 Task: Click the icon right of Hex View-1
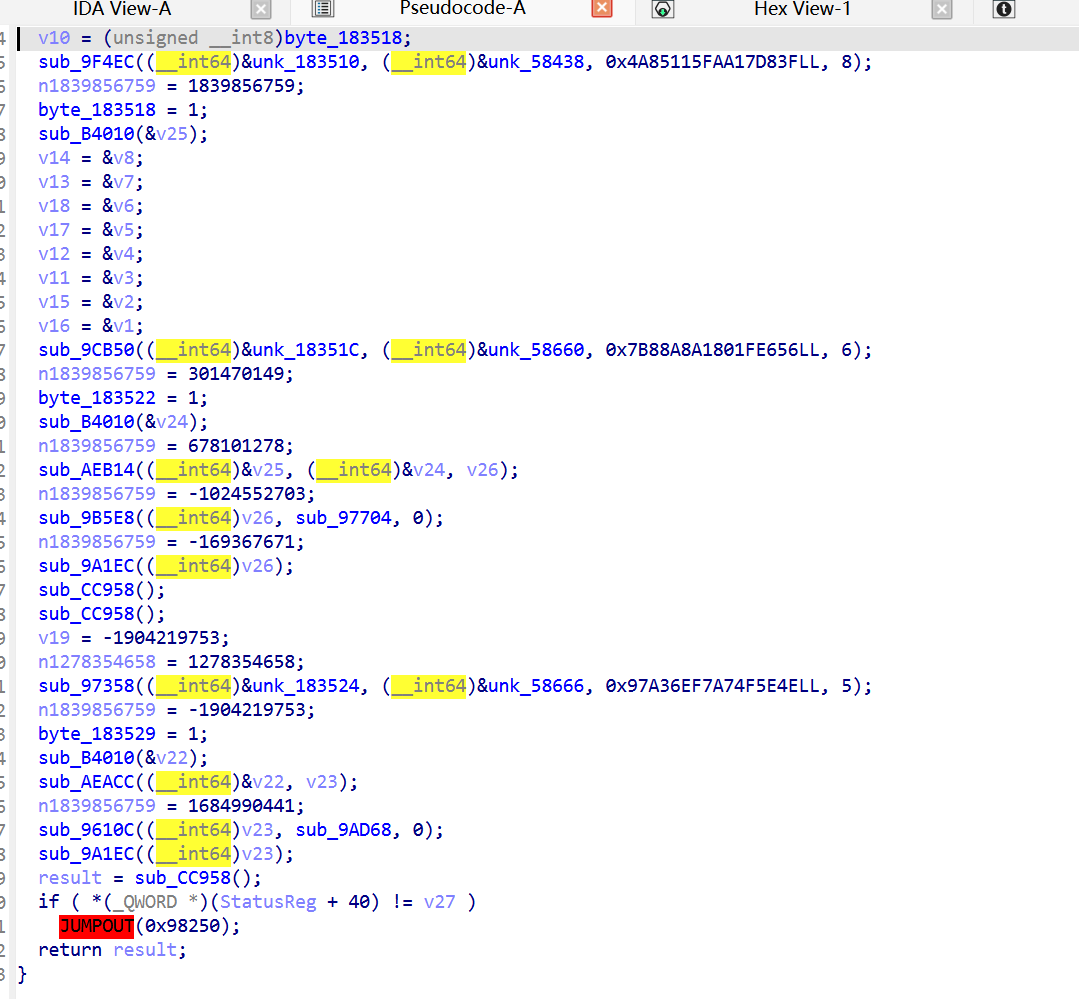click(x=1004, y=9)
